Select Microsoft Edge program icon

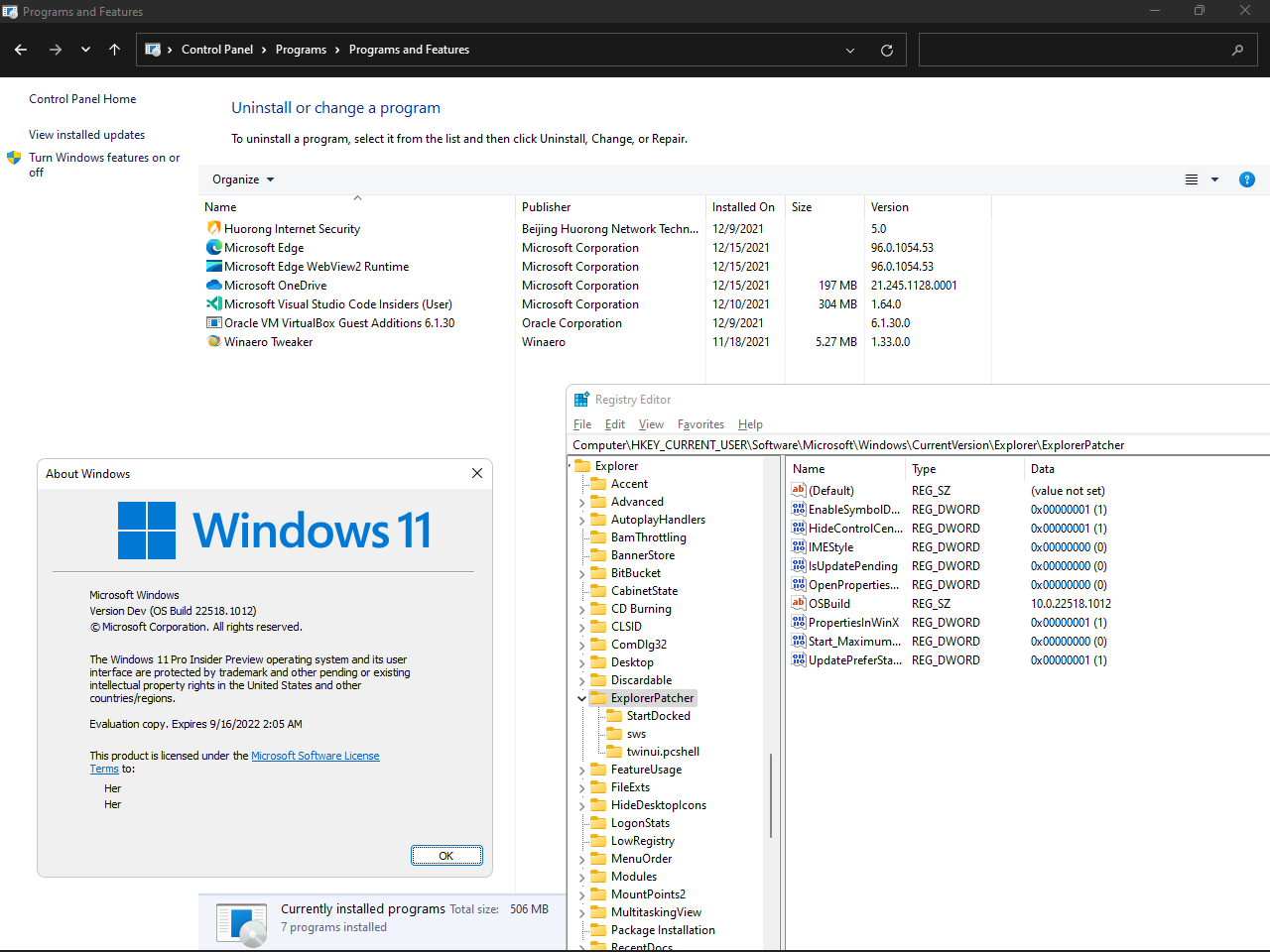pos(213,248)
